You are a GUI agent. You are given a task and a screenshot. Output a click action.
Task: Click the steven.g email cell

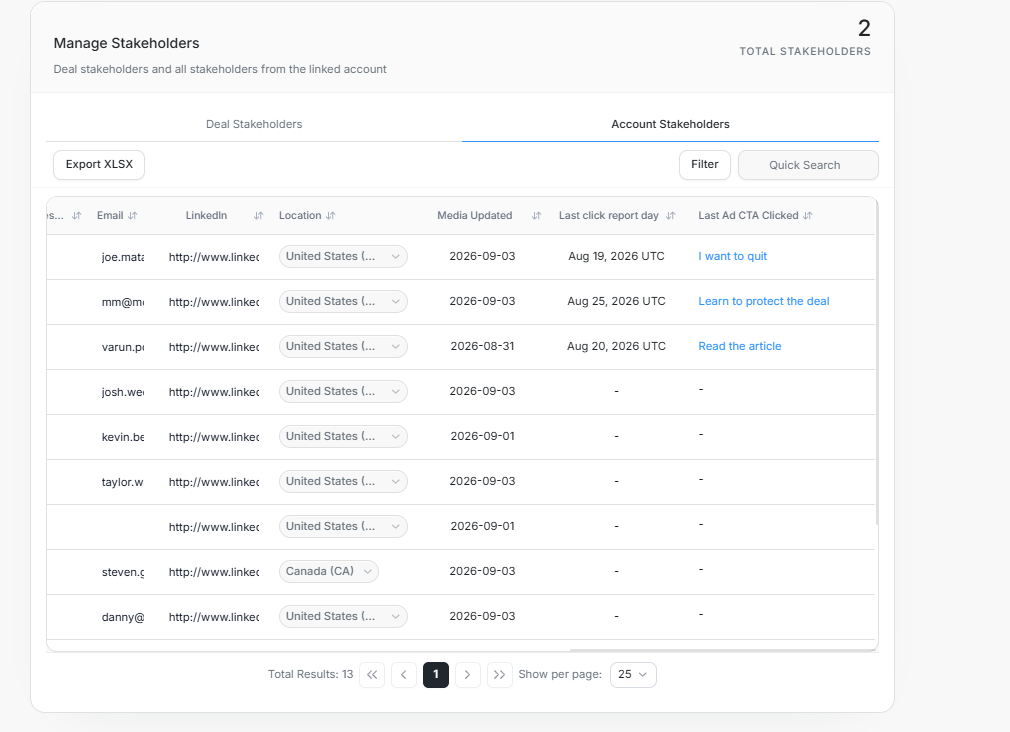click(x=123, y=572)
